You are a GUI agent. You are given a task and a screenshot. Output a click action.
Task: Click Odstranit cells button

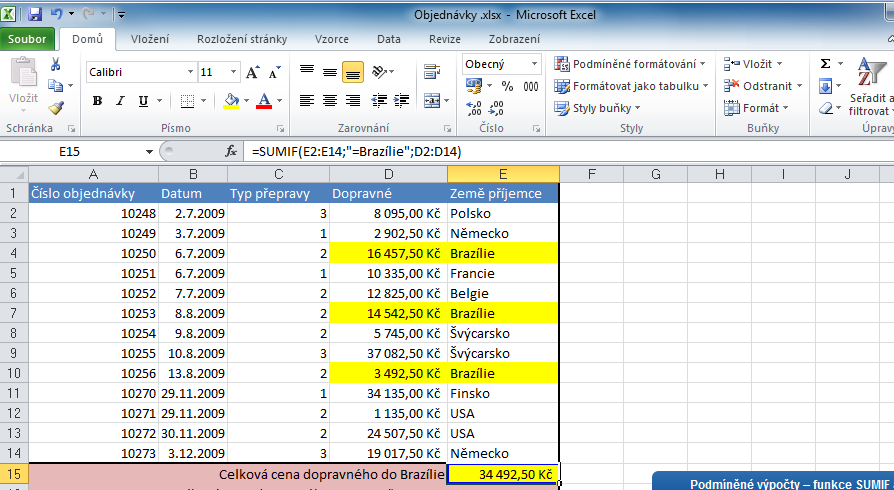pyautogui.click(x=763, y=86)
